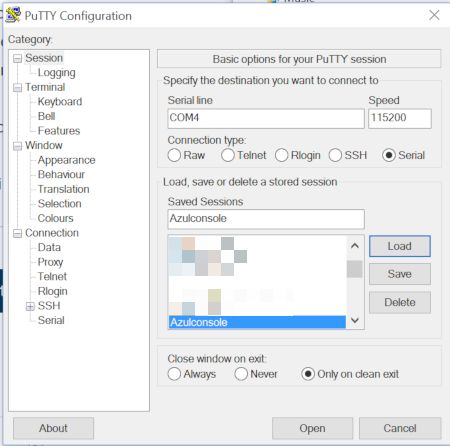
Task: Open the Bell settings category
Action: (x=46, y=116)
